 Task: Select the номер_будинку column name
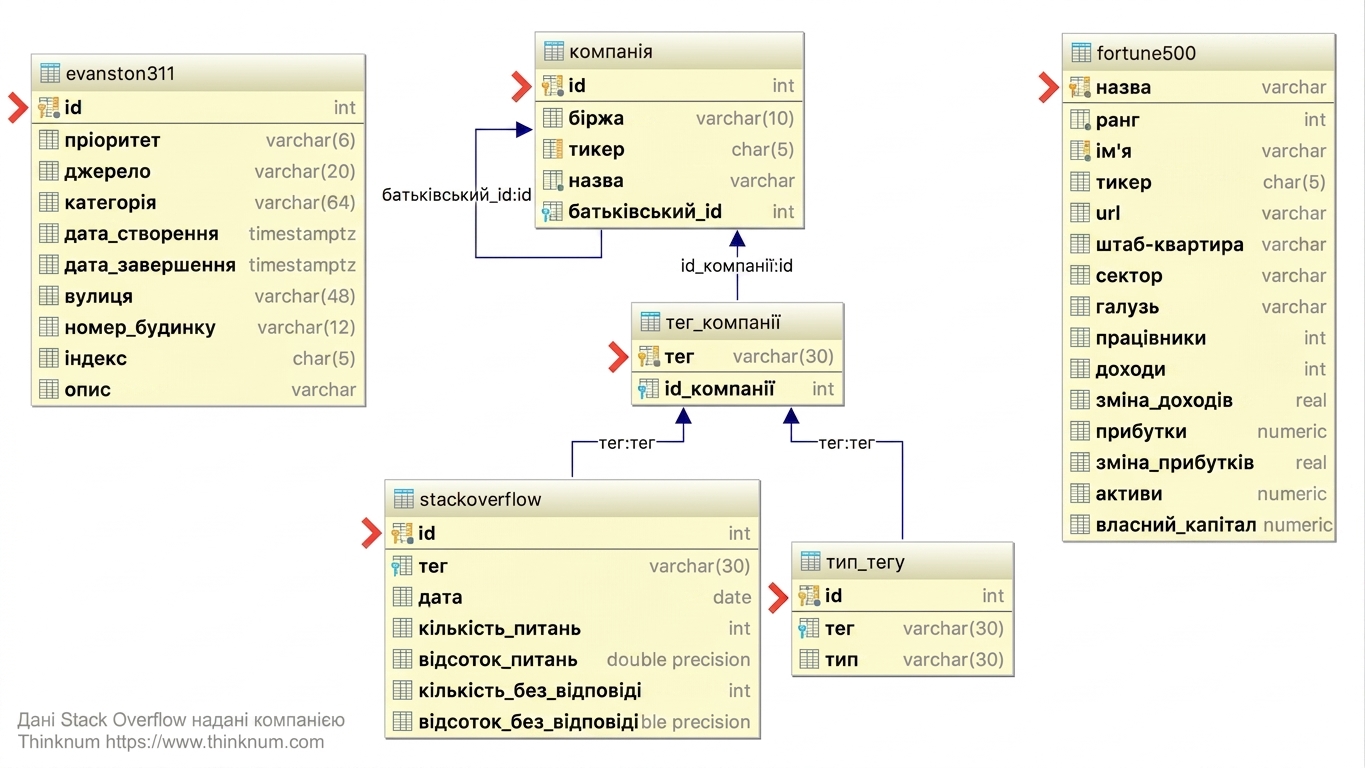point(140,327)
